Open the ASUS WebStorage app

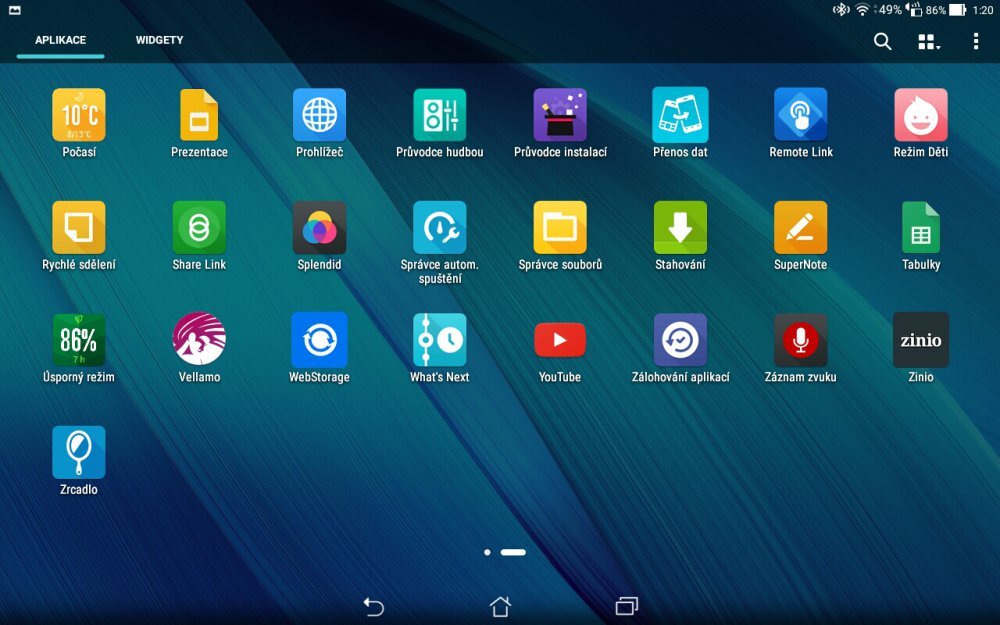(319, 340)
